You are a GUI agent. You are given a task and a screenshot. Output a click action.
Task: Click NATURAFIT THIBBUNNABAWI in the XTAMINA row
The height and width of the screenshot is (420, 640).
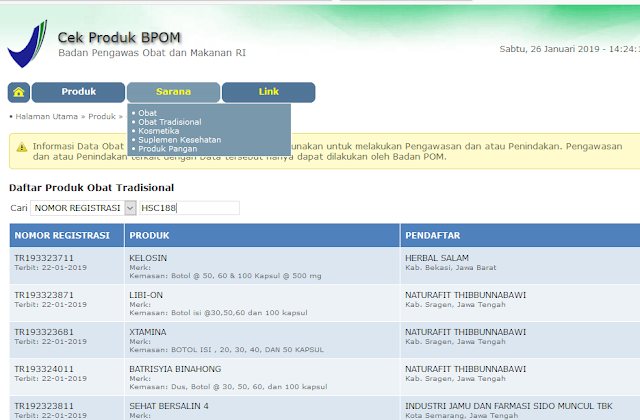(x=465, y=332)
